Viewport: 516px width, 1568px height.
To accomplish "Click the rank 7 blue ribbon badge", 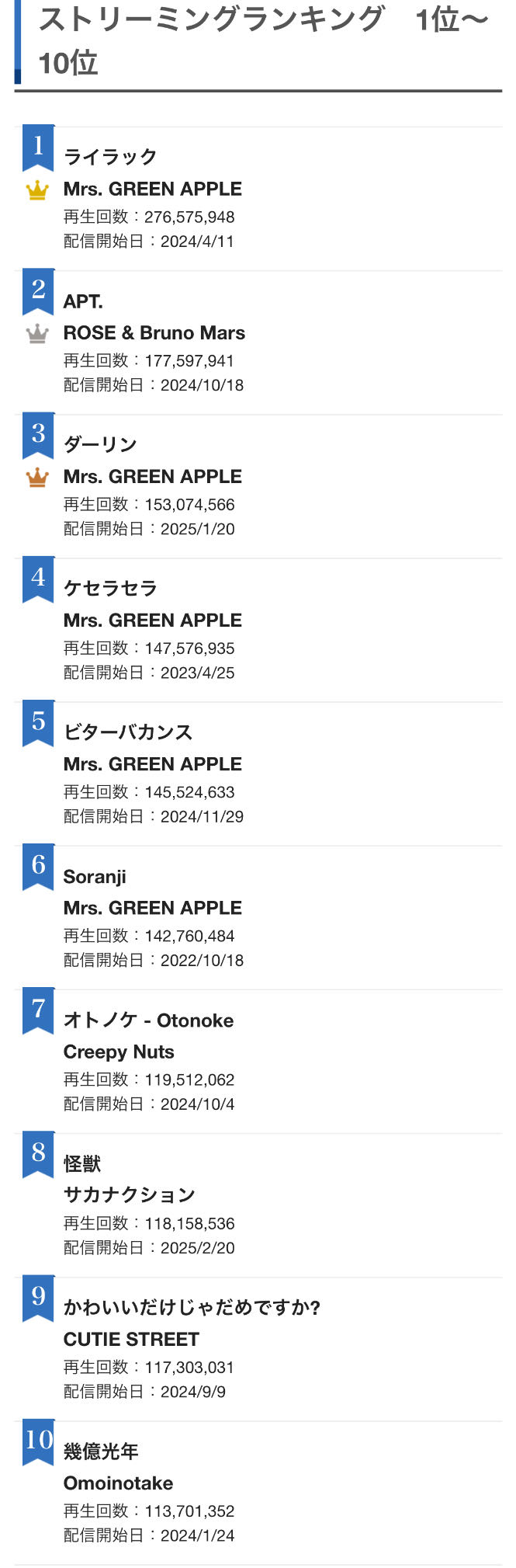I will [x=38, y=1010].
